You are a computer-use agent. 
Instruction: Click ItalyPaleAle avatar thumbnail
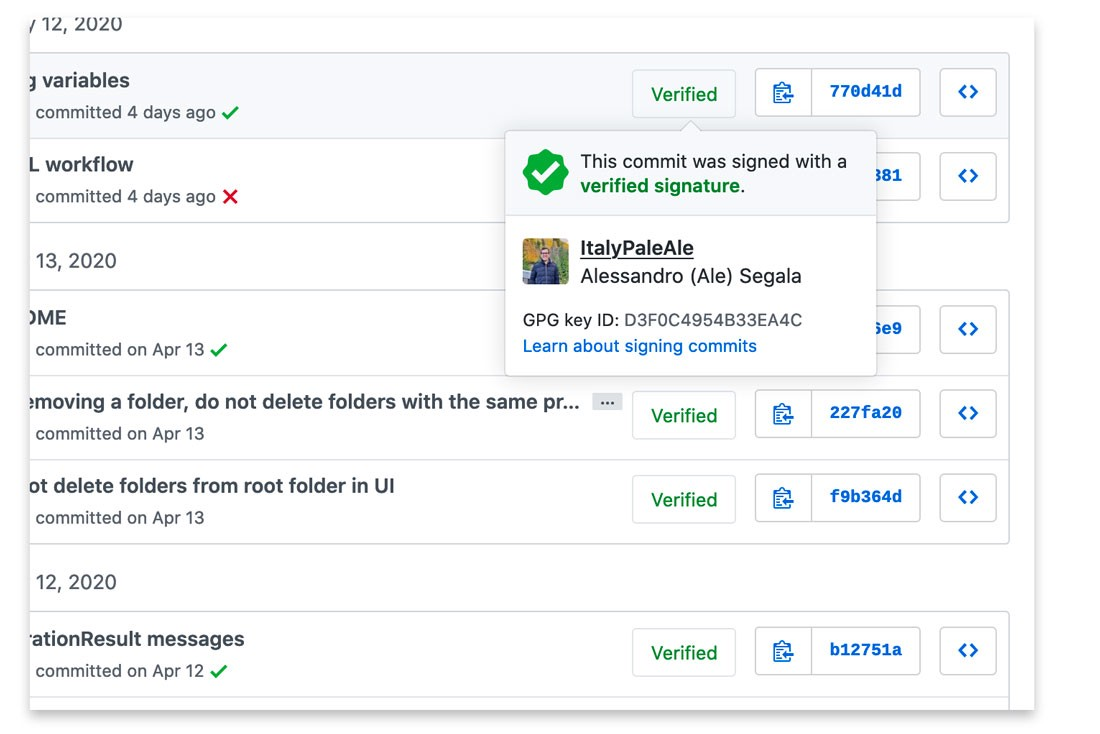(546, 261)
